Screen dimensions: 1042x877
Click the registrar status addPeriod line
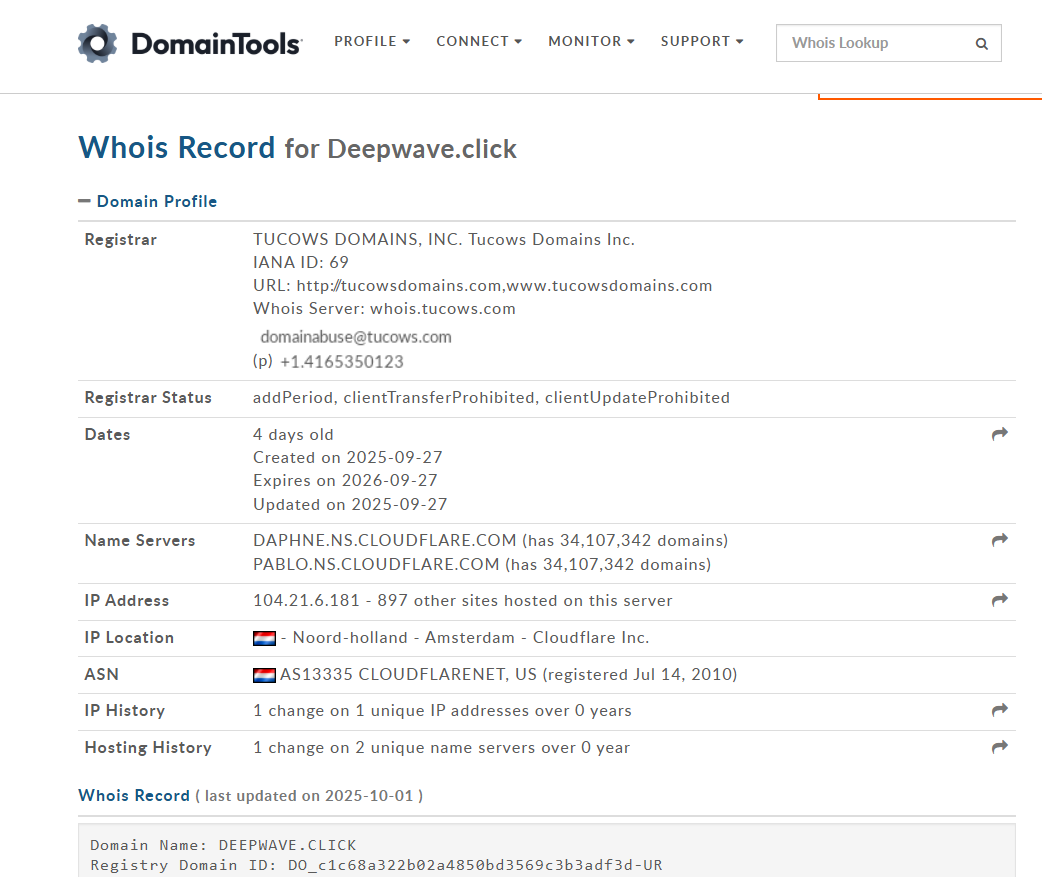coord(491,397)
